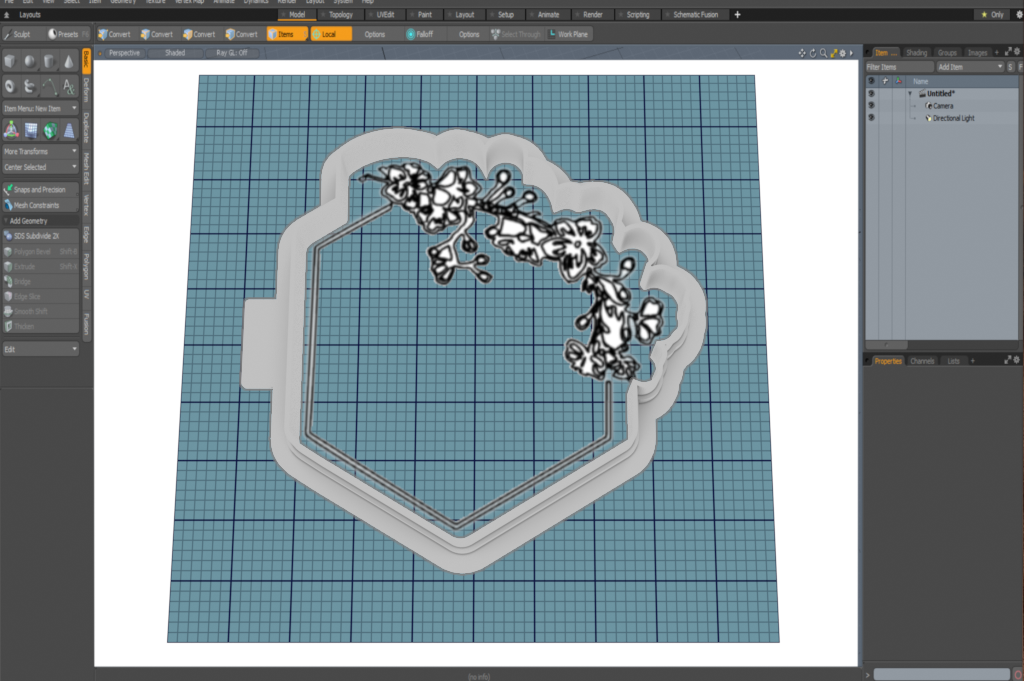Viewport: 1024px width, 681px height.
Task: Click the torus primitive icon
Action: point(10,87)
